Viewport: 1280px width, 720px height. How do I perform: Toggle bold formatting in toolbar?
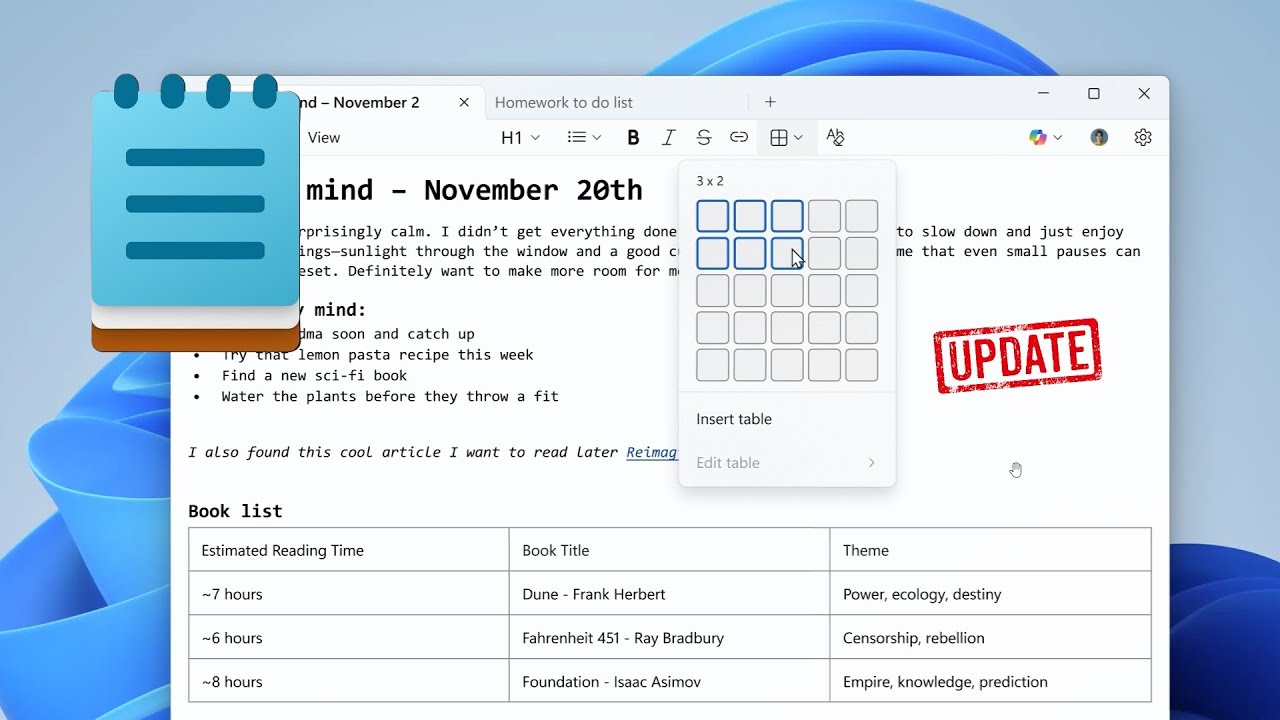(633, 138)
